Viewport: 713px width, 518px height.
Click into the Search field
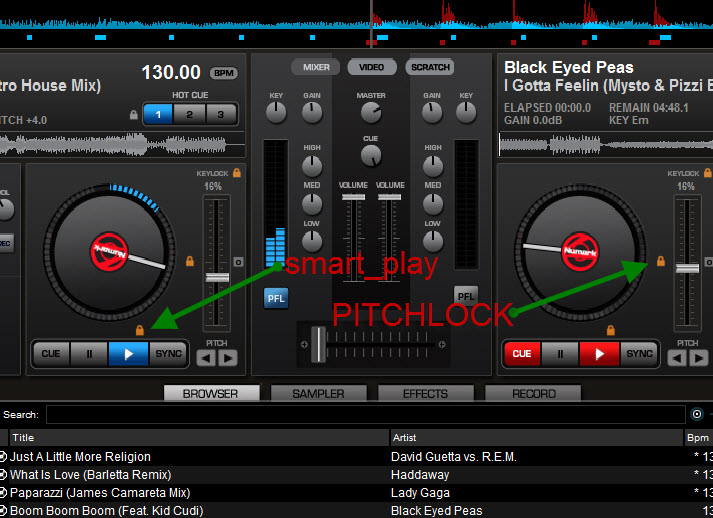point(366,414)
